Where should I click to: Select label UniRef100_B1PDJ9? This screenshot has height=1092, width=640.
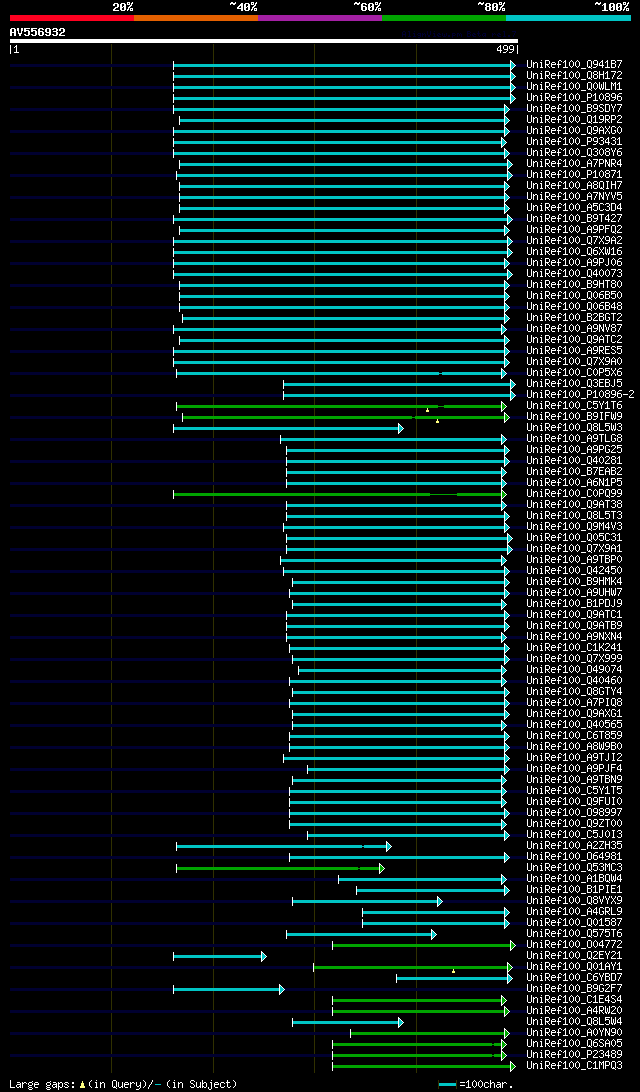tap(575, 604)
